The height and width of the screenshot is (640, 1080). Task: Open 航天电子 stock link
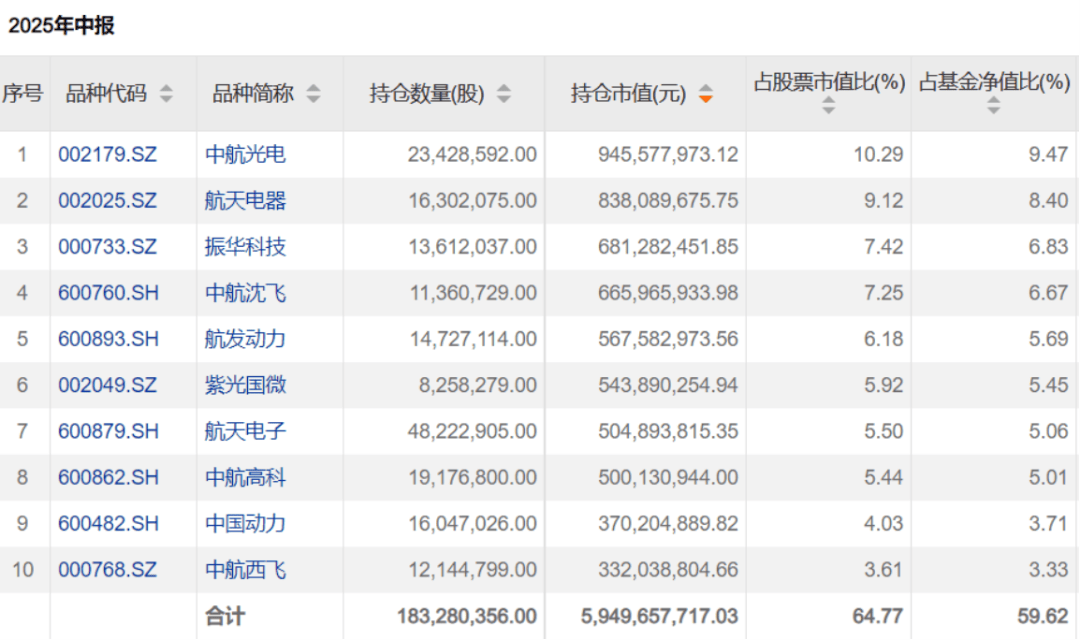pyautogui.click(x=245, y=431)
